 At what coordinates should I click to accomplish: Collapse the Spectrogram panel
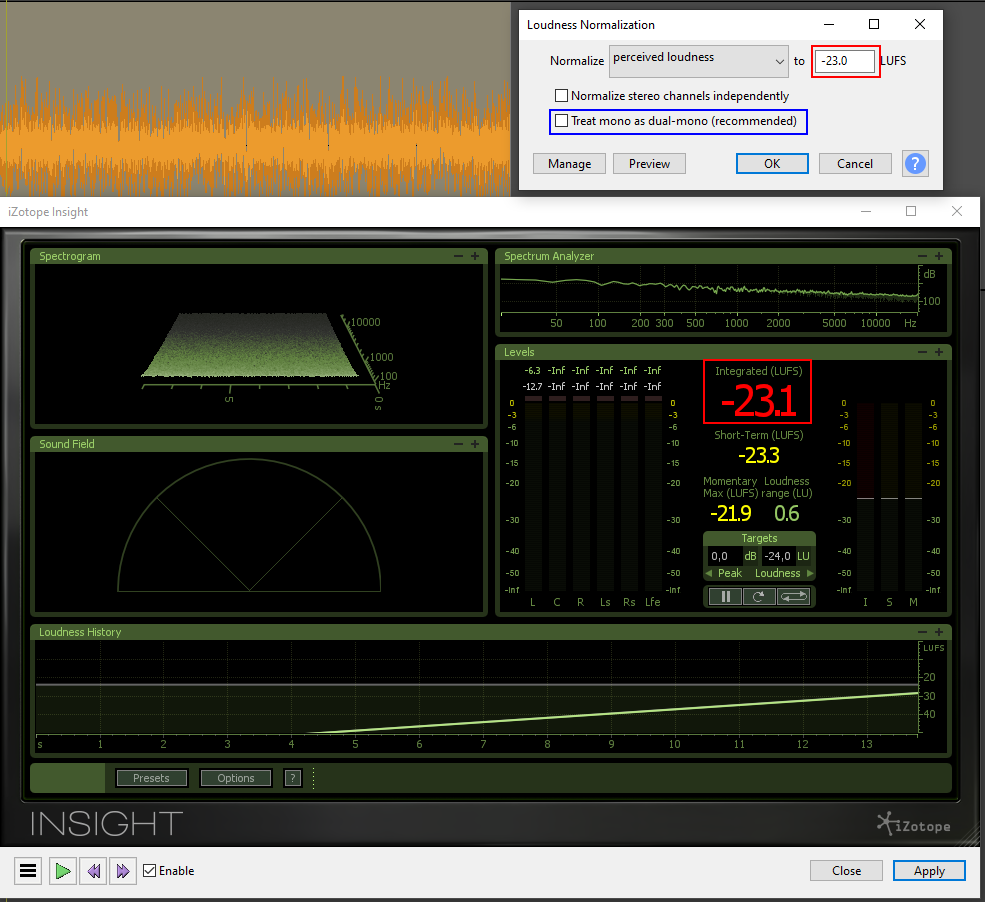tap(458, 256)
